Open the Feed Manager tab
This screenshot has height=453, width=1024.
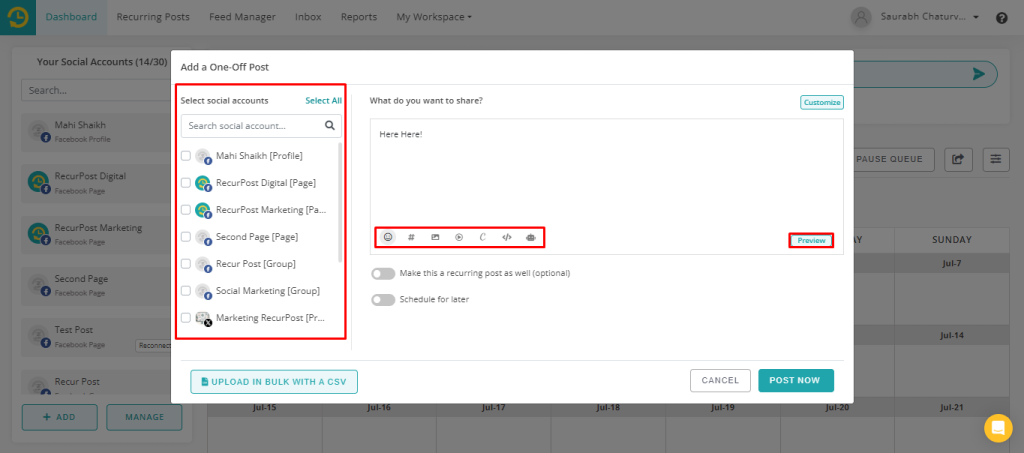point(242,18)
